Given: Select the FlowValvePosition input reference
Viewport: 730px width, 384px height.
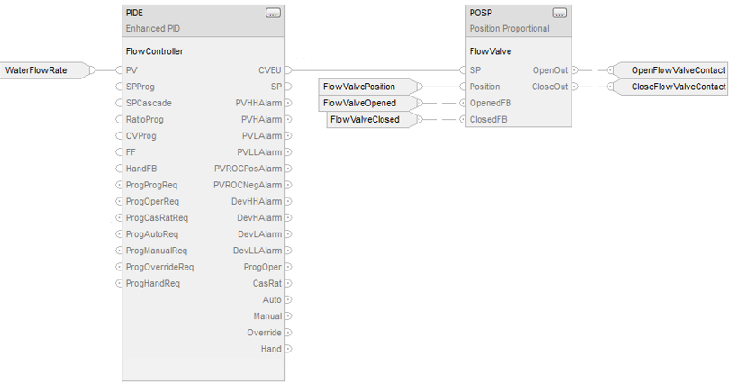Looking at the screenshot, I should 368,87.
